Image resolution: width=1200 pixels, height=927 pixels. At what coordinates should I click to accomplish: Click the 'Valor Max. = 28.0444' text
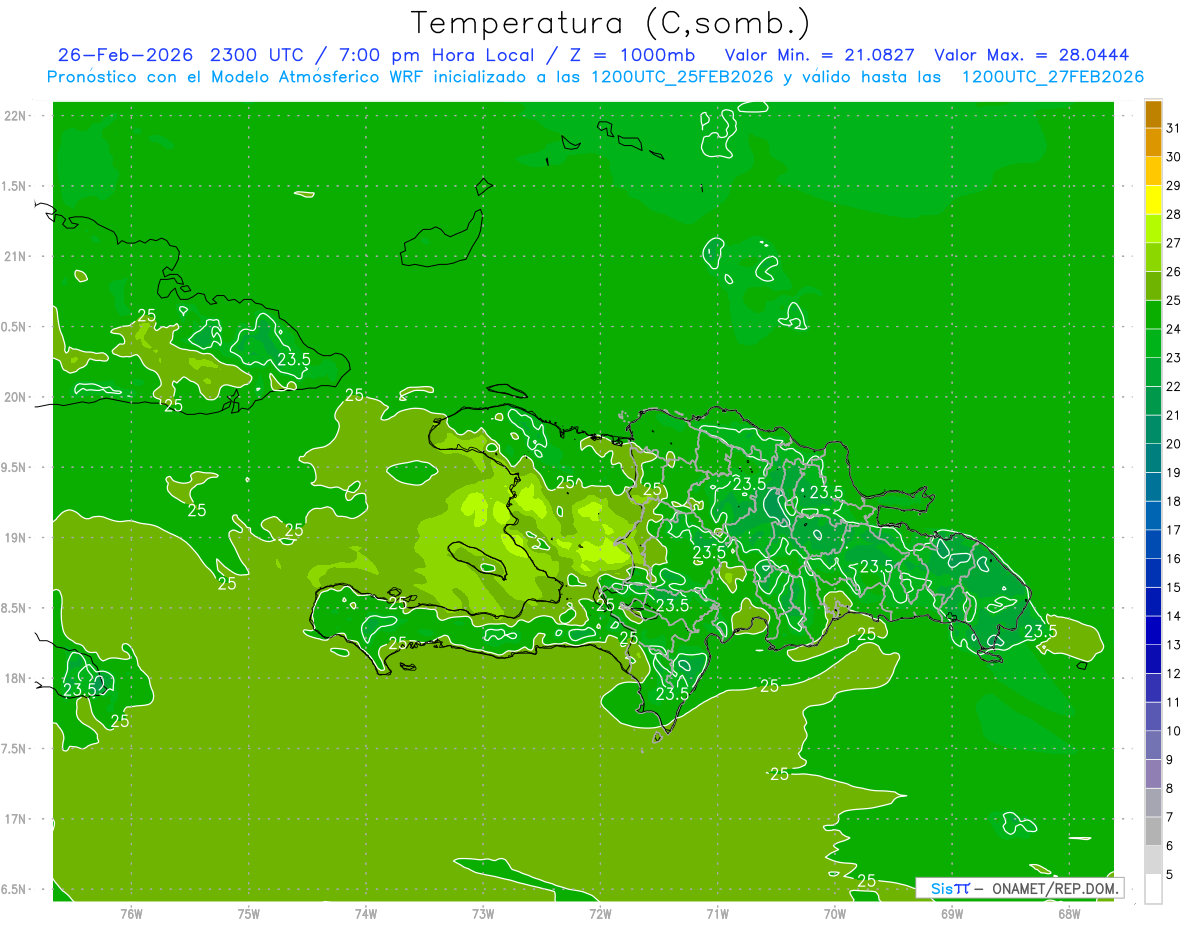tap(1031, 55)
